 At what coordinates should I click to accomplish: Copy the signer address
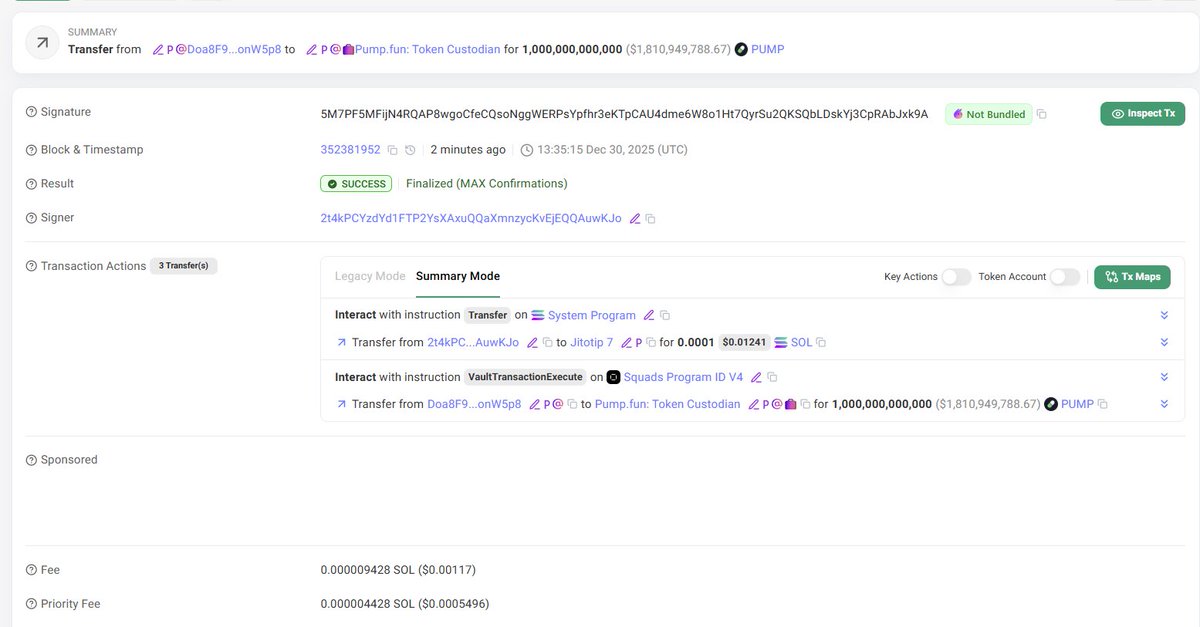click(x=651, y=218)
